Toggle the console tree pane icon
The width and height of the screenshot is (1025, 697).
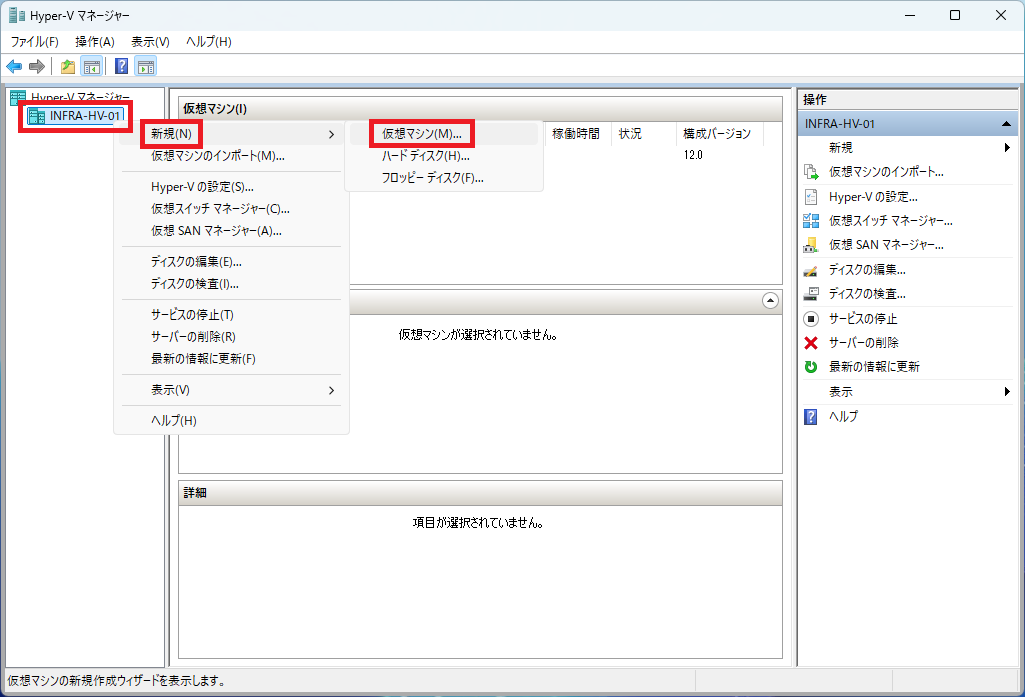click(x=92, y=66)
